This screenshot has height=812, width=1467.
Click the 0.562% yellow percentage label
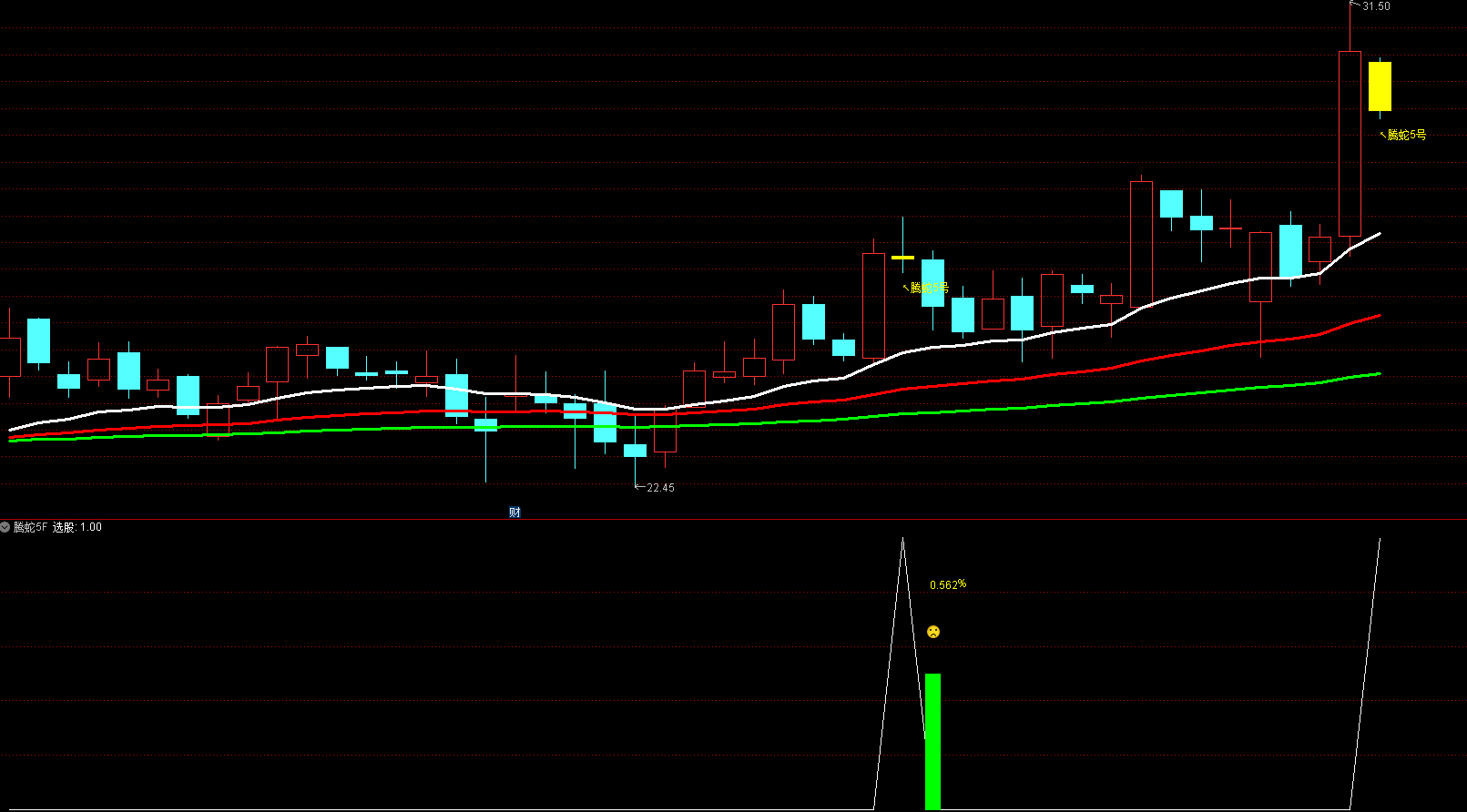(947, 584)
